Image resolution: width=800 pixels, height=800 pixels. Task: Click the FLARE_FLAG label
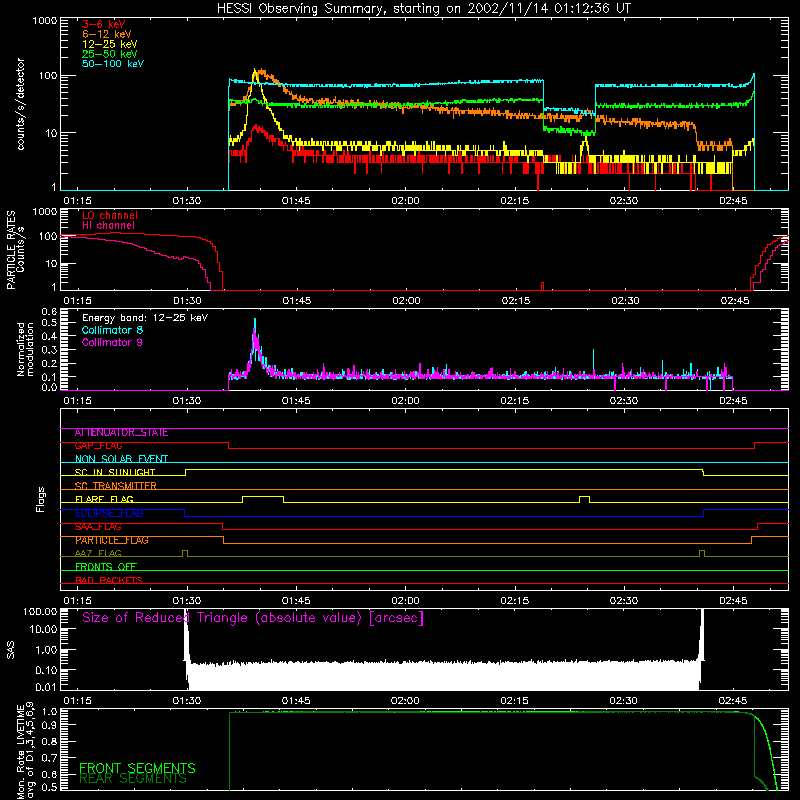[104, 499]
